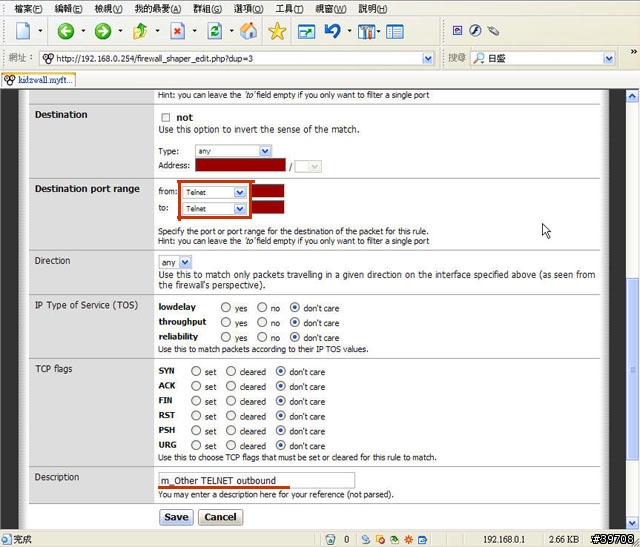Click the new page toolbar icon
The height and width of the screenshot is (547, 640).
pos(23,31)
